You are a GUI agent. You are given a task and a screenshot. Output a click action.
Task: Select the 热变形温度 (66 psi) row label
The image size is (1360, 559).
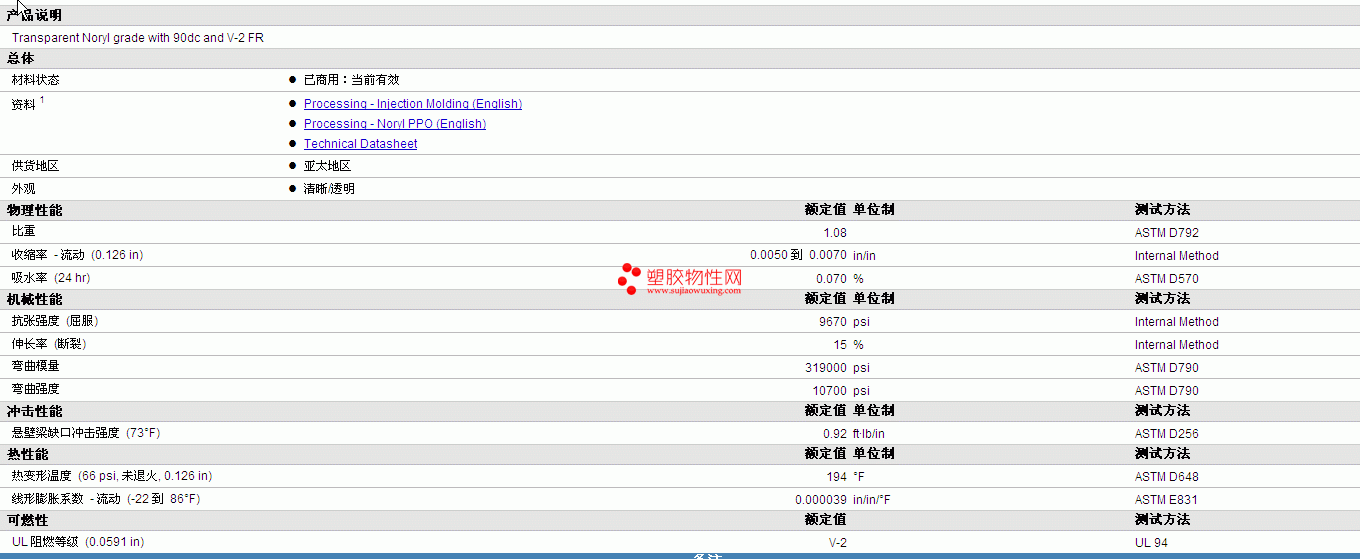112,476
